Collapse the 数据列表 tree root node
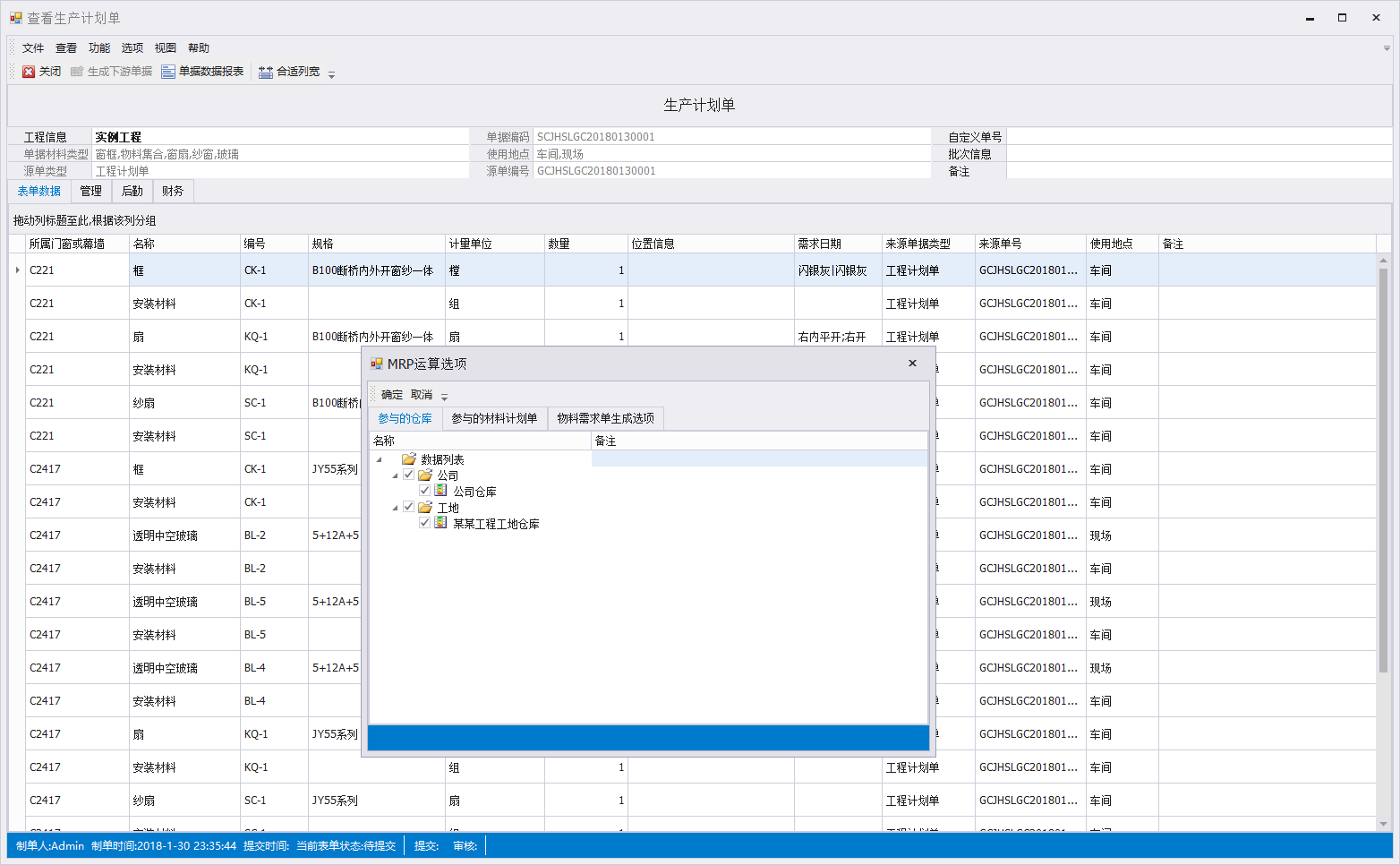Image resolution: width=1400 pixels, height=865 pixels. pyautogui.click(x=380, y=459)
